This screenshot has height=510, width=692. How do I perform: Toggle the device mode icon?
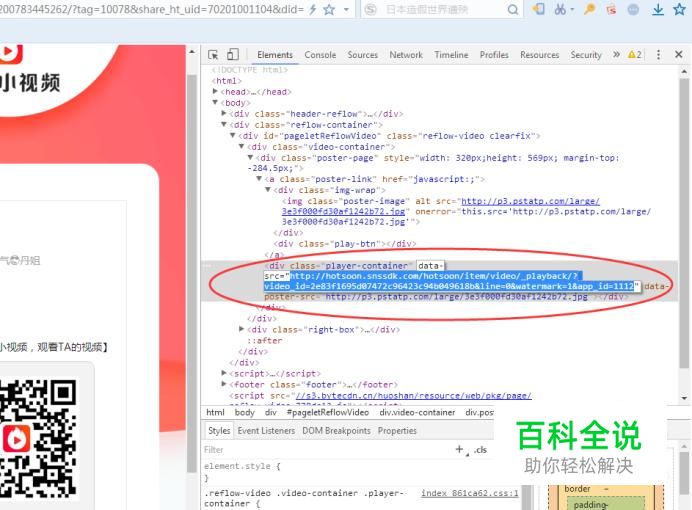click(x=233, y=54)
